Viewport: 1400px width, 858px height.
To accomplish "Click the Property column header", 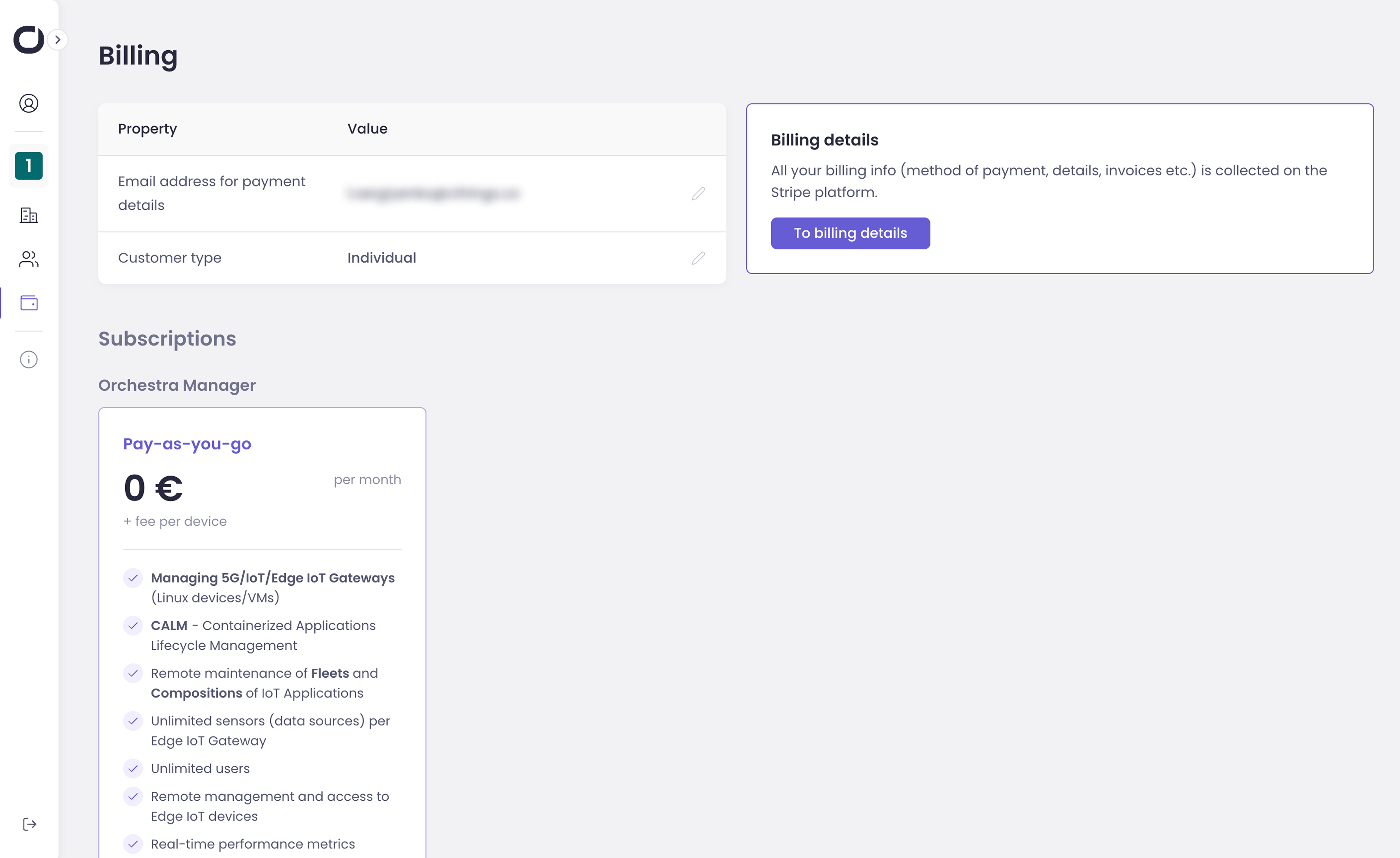I will pyautogui.click(x=148, y=129).
